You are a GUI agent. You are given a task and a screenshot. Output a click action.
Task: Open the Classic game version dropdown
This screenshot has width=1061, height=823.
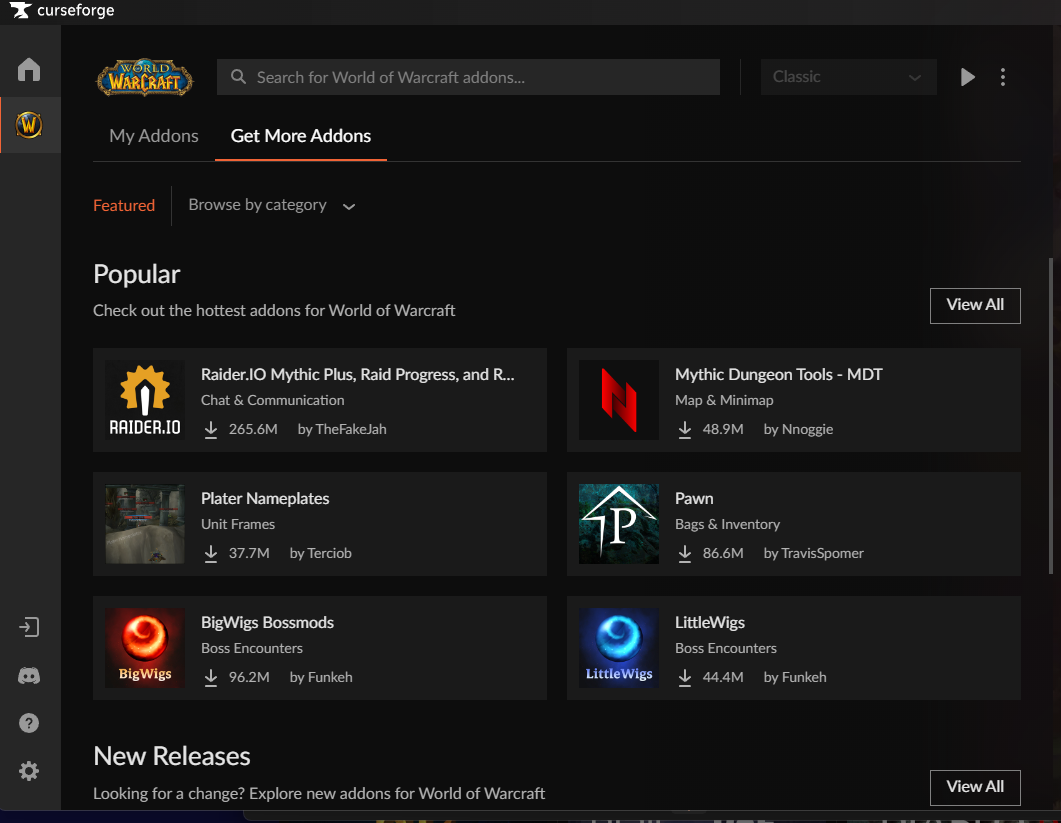click(x=849, y=77)
